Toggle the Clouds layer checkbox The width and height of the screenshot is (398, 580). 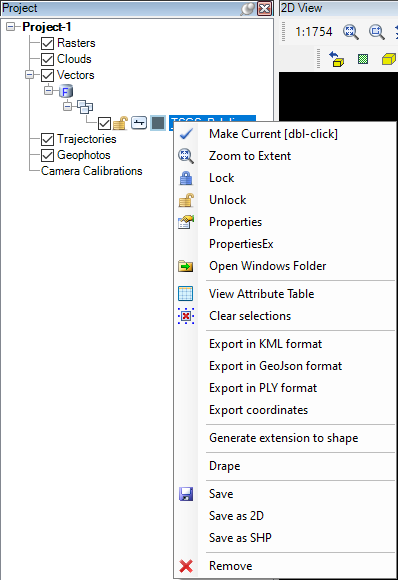coord(47,59)
